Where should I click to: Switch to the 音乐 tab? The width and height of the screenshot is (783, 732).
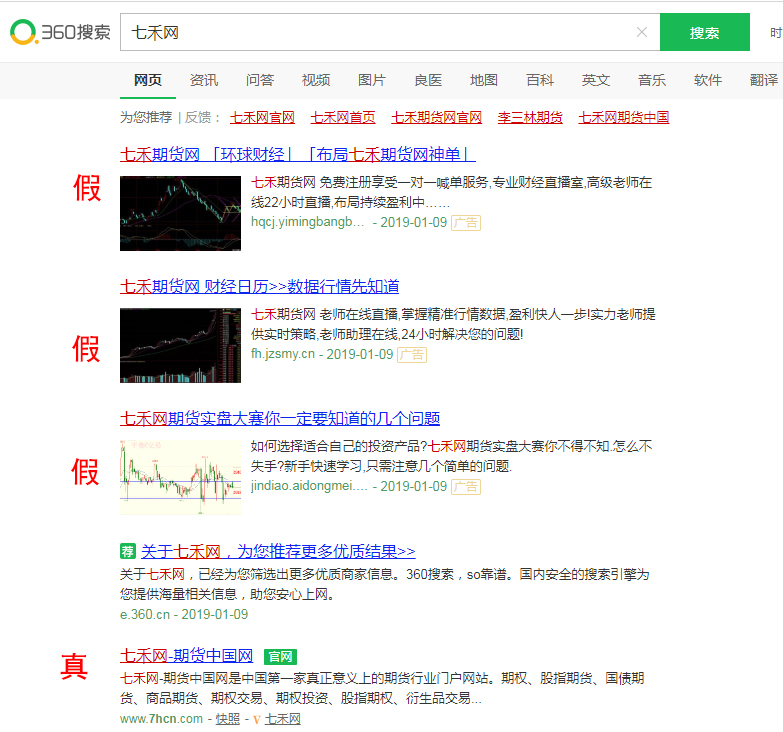pyautogui.click(x=652, y=80)
